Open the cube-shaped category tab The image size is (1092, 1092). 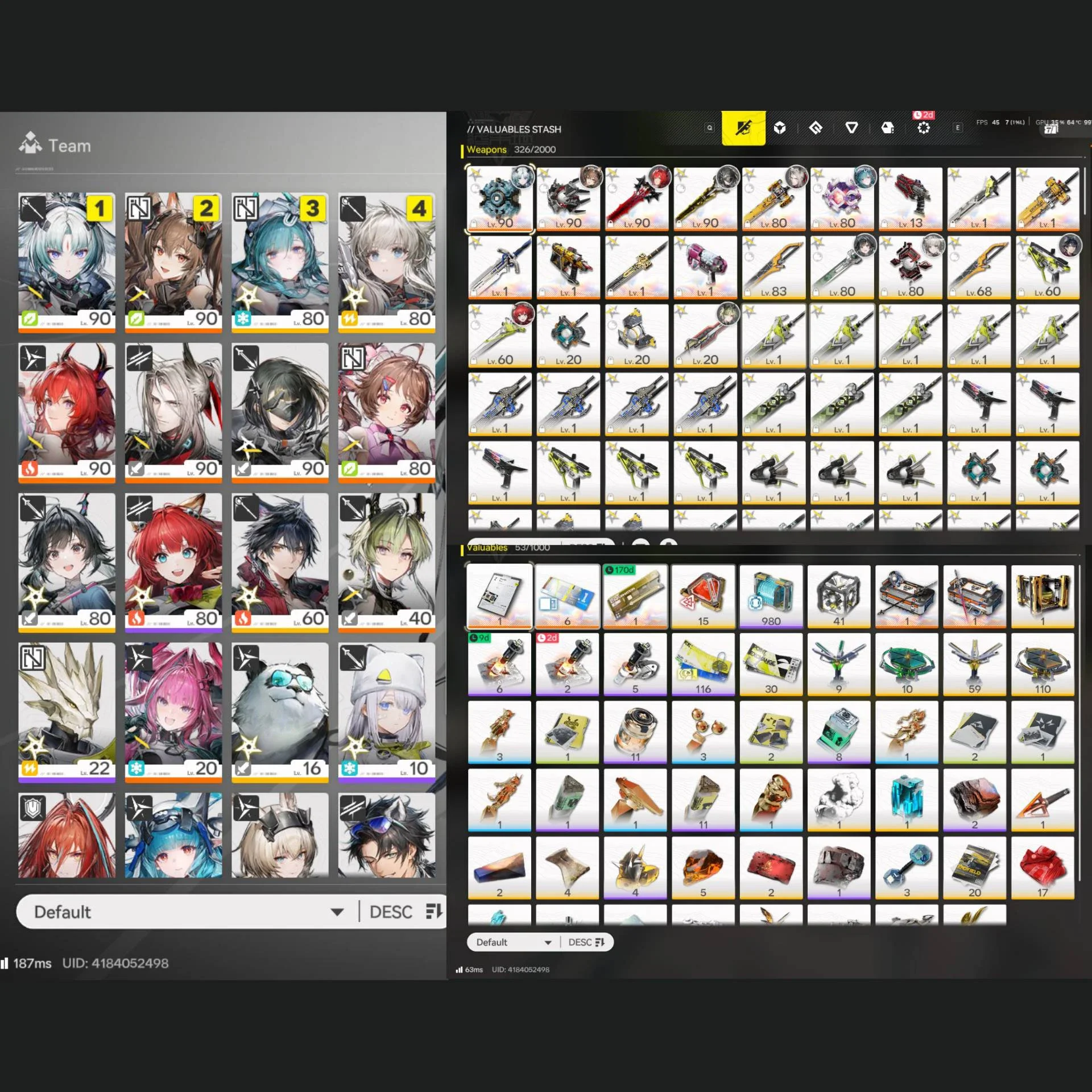pyautogui.click(x=780, y=128)
